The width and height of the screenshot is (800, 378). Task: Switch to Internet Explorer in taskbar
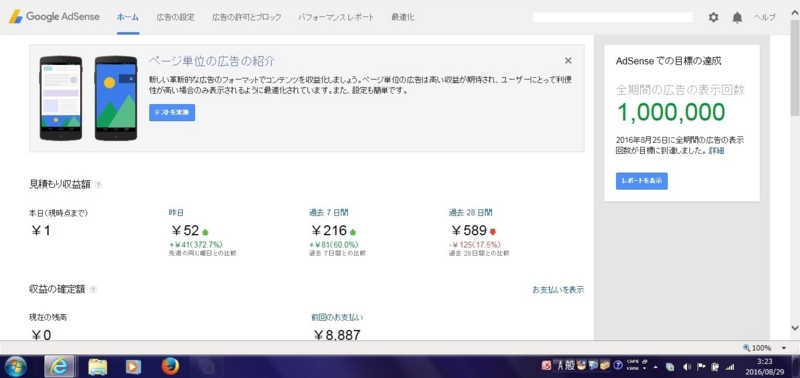60,366
